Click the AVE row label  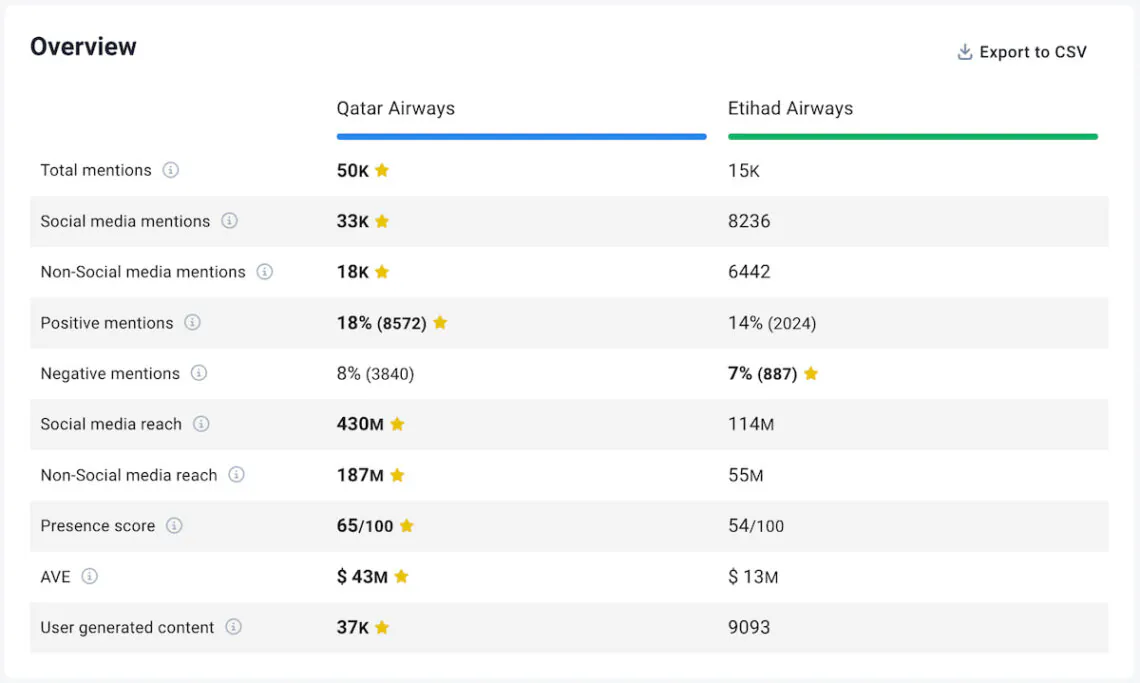point(55,577)
